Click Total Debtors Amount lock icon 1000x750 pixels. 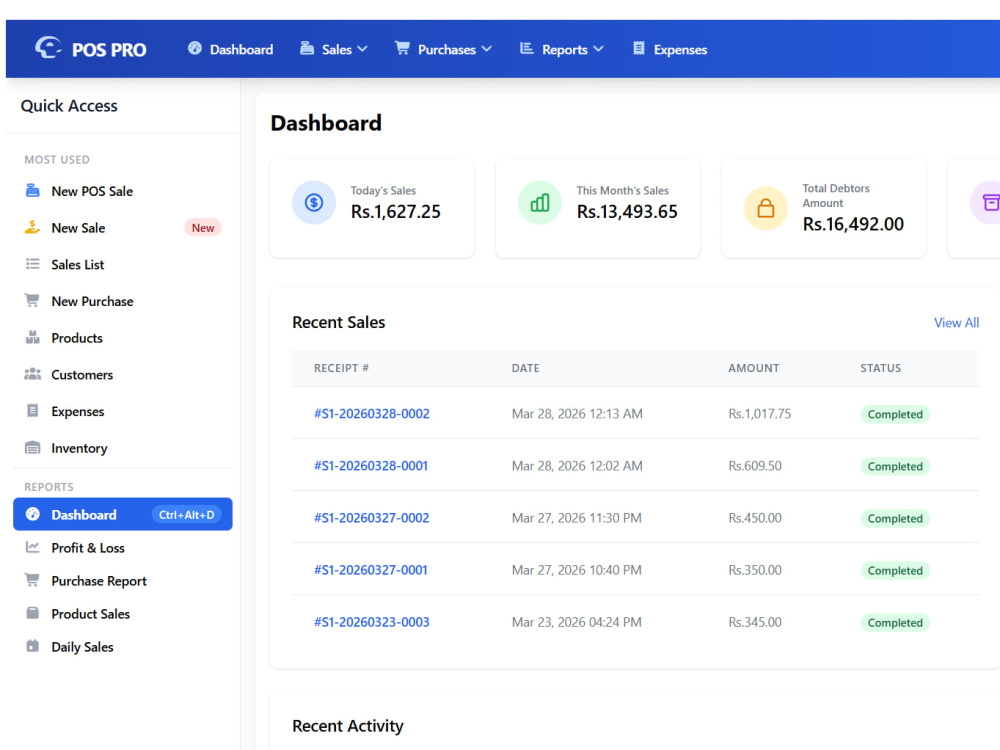point(765,209)
